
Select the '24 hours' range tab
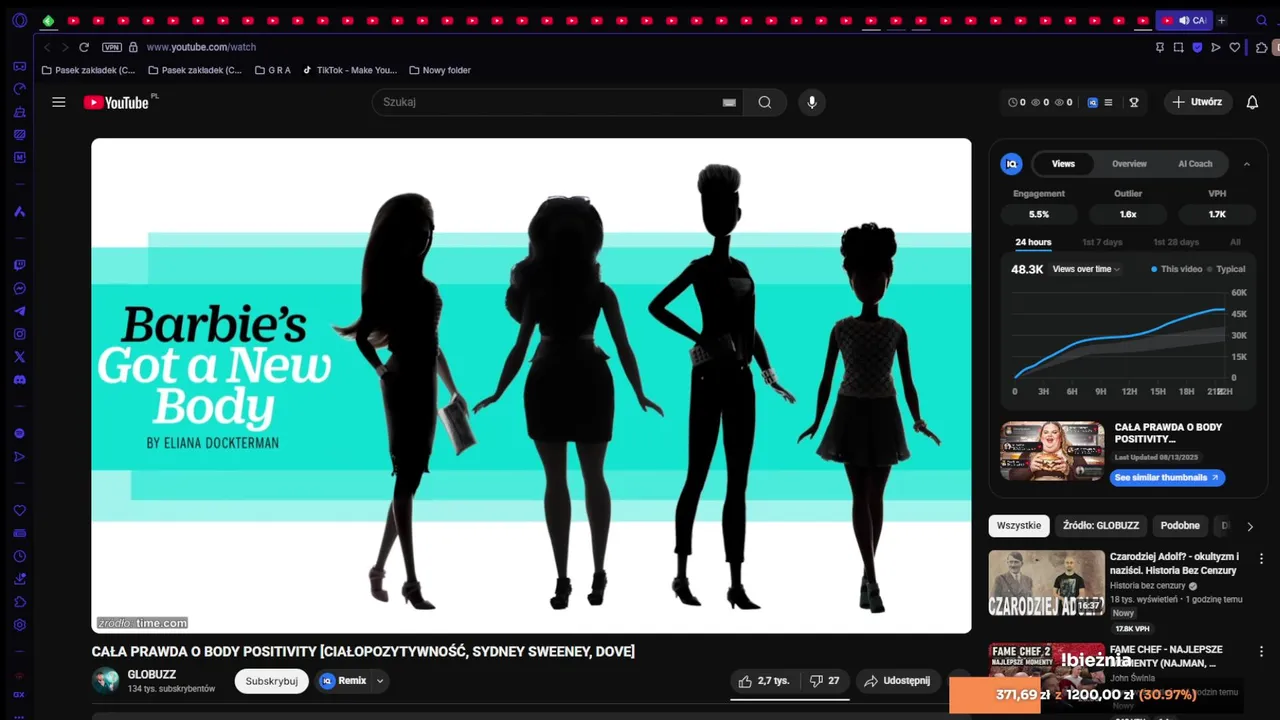1033,242
